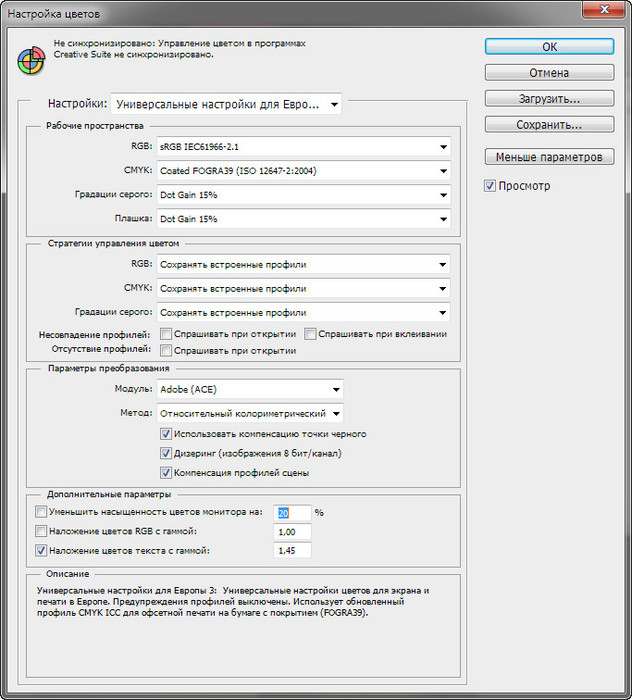
Task: Open the Настройки preset dropdown
Action: coord(226,104)
